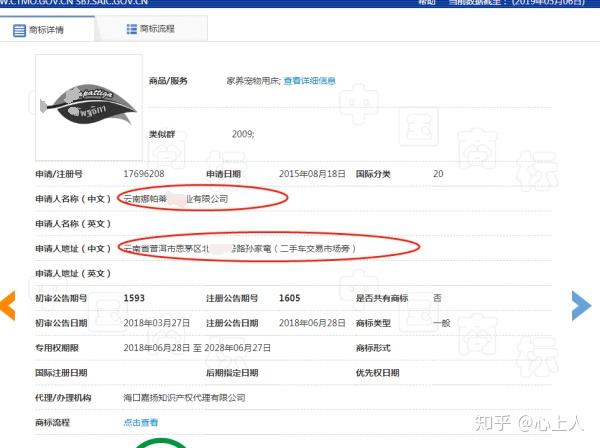600x448 pixels.
Task: Click the 是否共有商标 label
Action: [382, 298]
